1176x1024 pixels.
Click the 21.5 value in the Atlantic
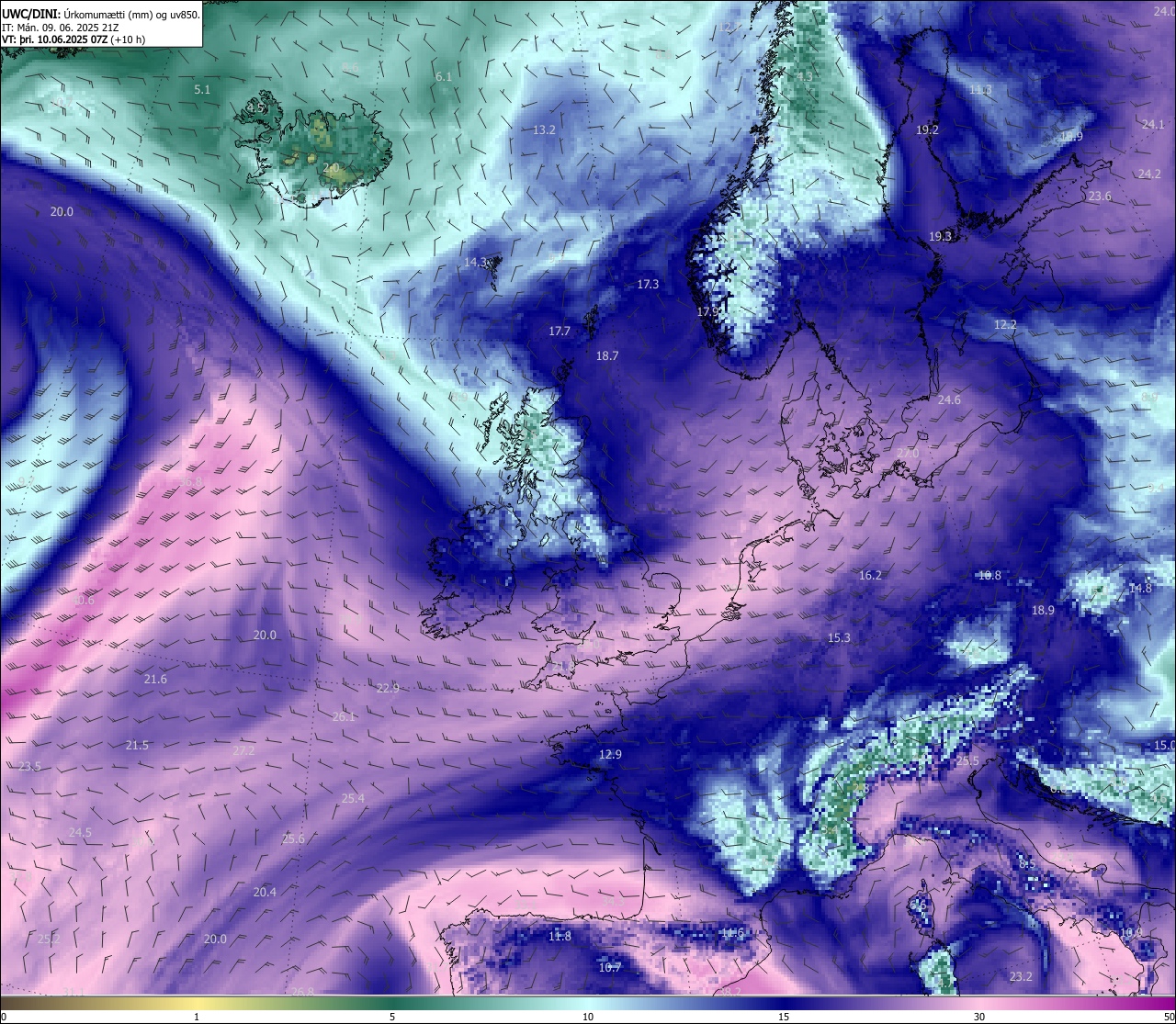pos(137,746)
